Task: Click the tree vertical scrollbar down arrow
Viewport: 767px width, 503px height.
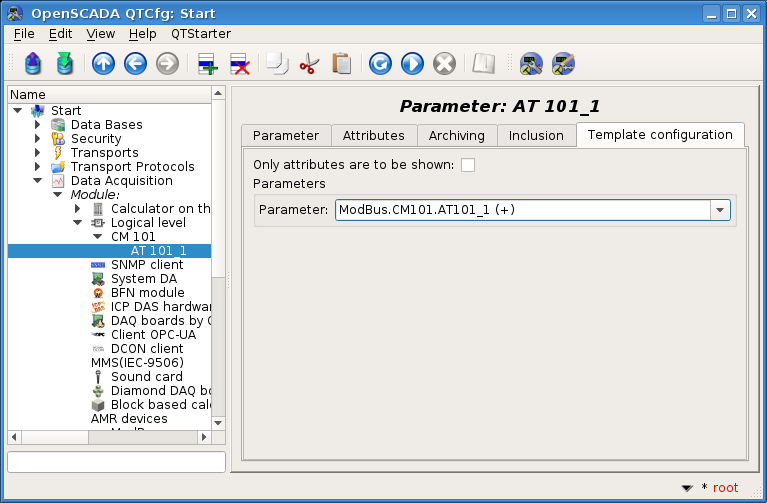Action: 218,423
